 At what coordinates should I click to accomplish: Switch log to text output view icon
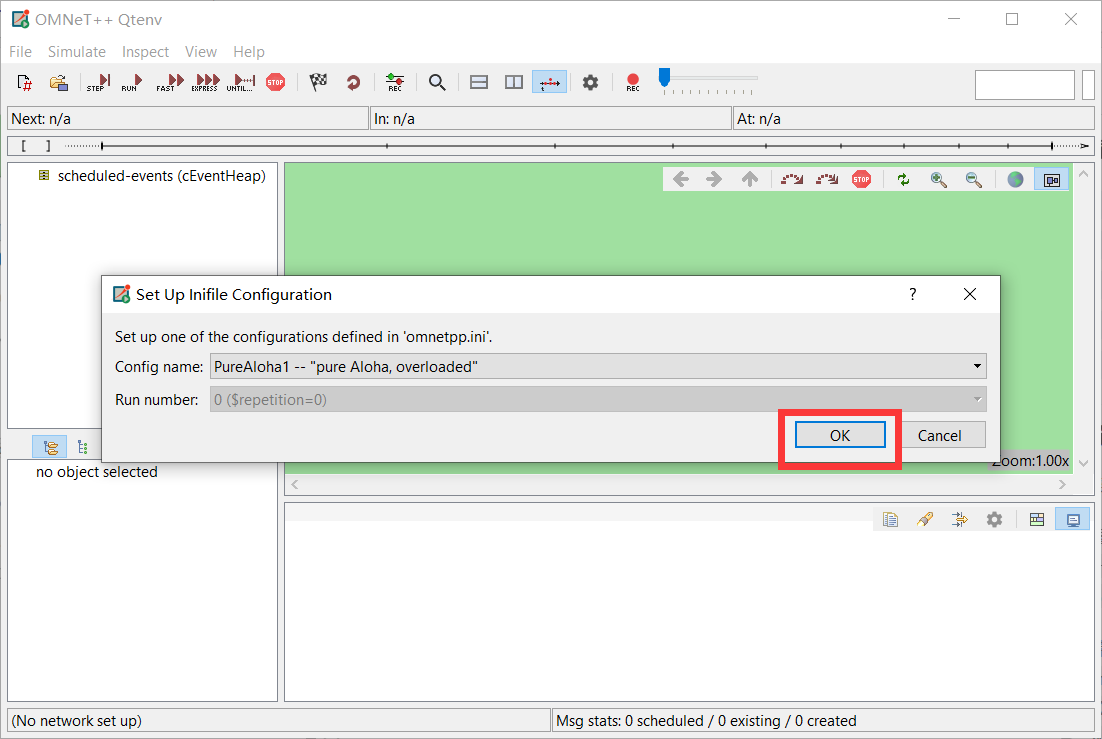pyautogui.click(x=1073, y=520)
